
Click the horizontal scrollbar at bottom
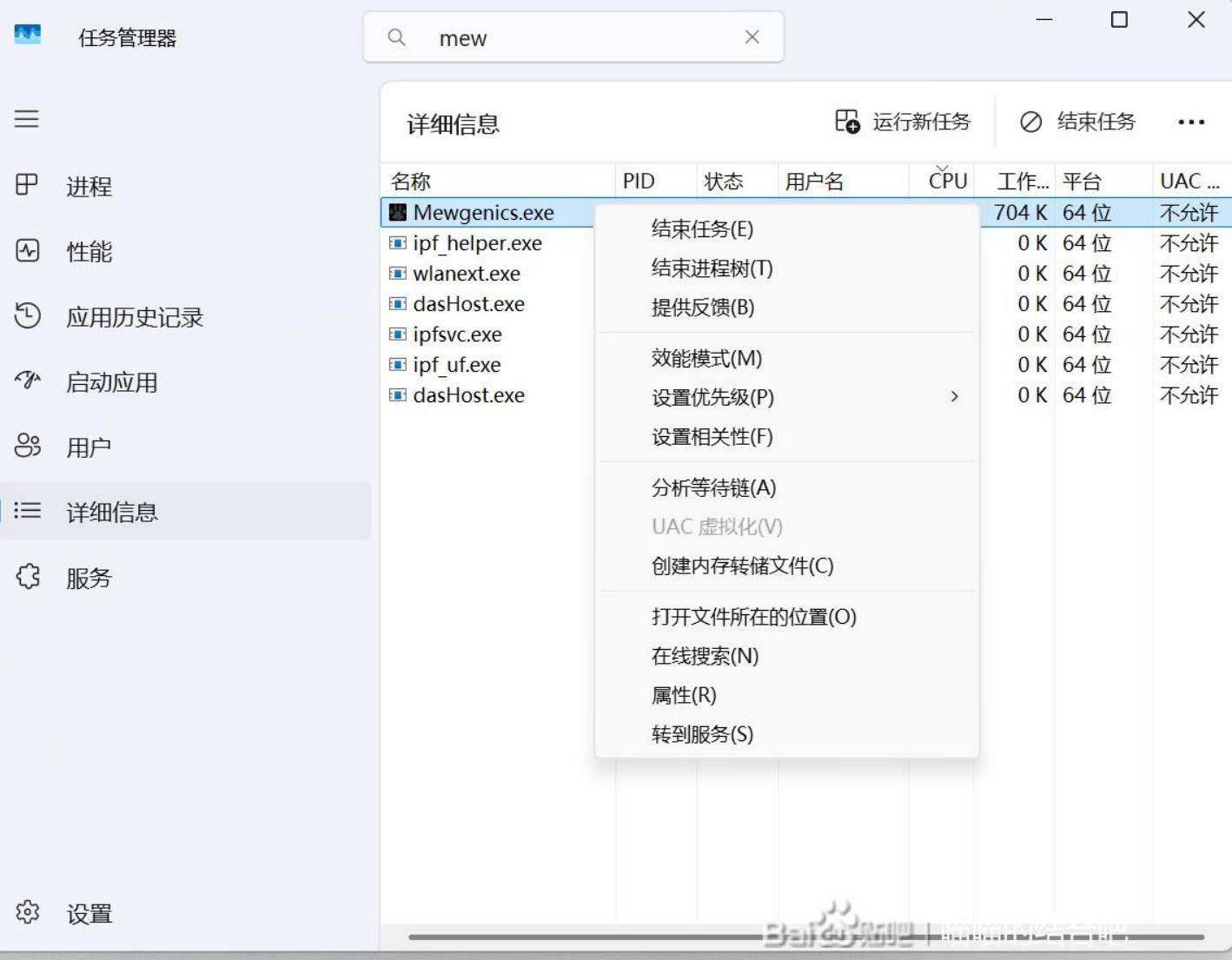(805, 937)
